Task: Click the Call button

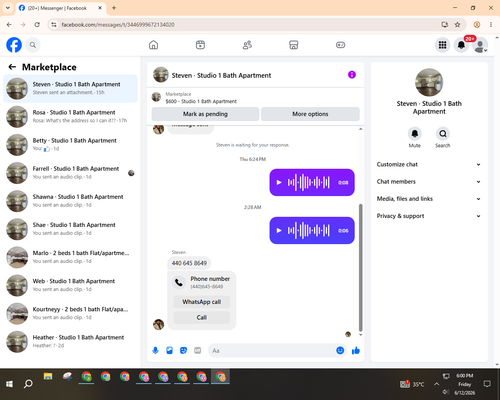Action: click(202, 317)
